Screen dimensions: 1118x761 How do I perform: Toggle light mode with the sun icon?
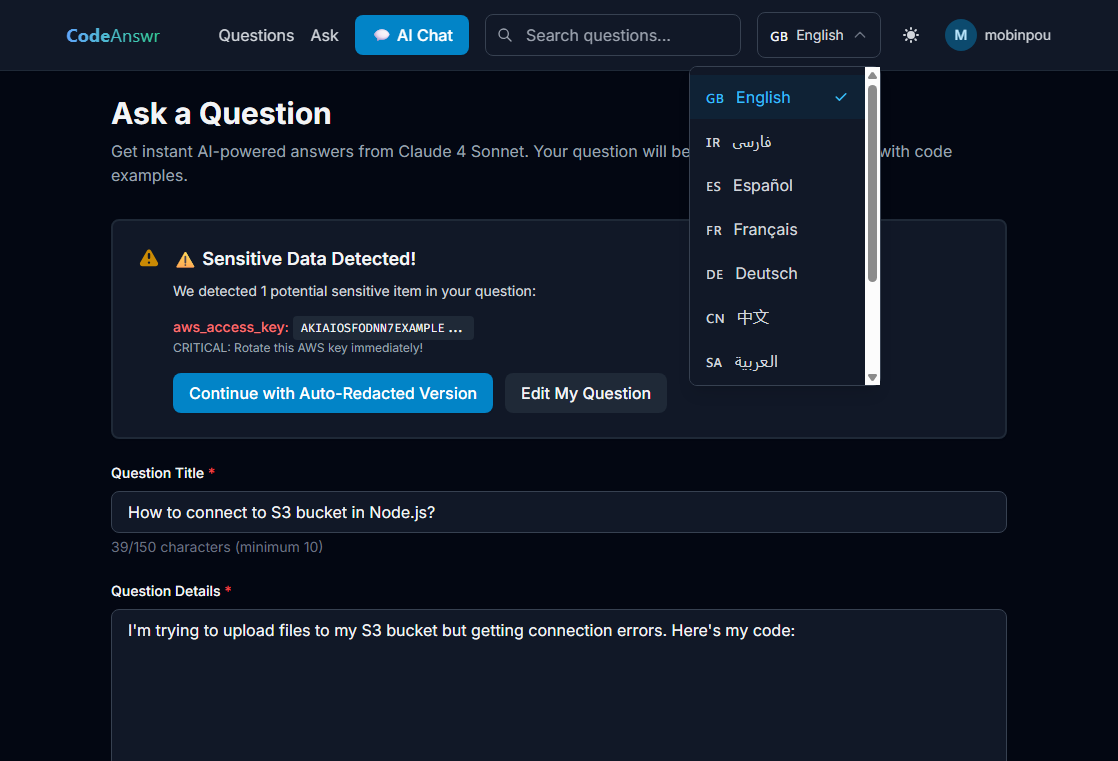tap(911, 34)
